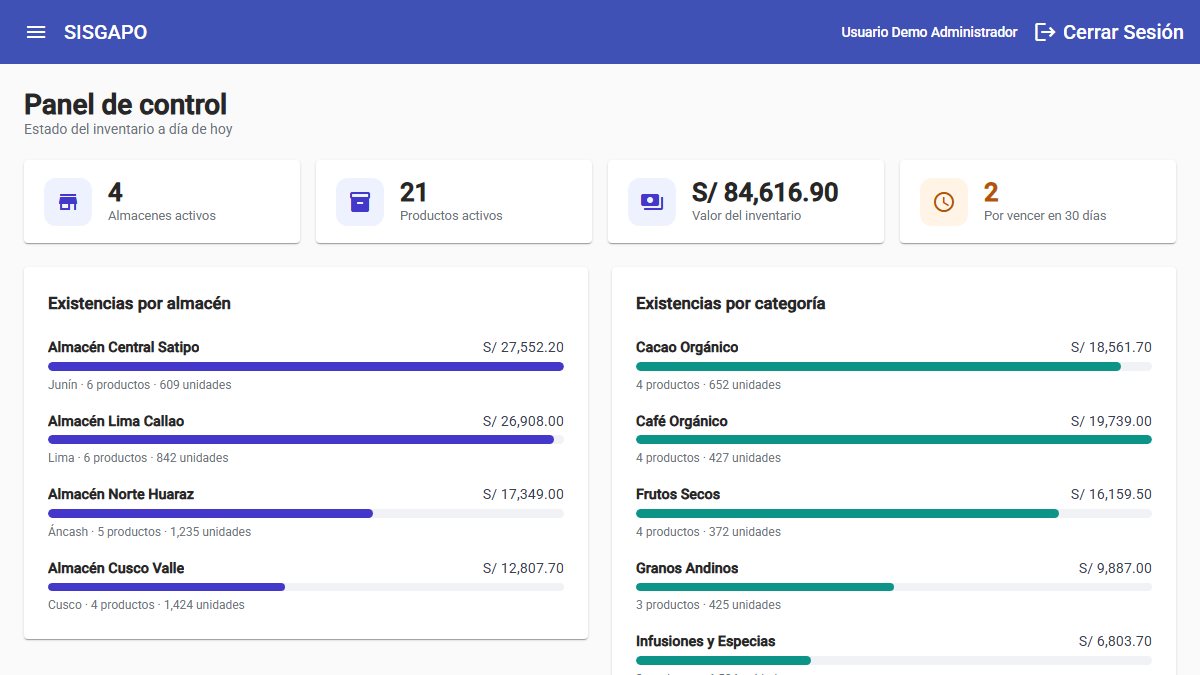Click the Almacén Central Satipo progress bar
The image size is (1200, 675).
(x=306, y=367)
